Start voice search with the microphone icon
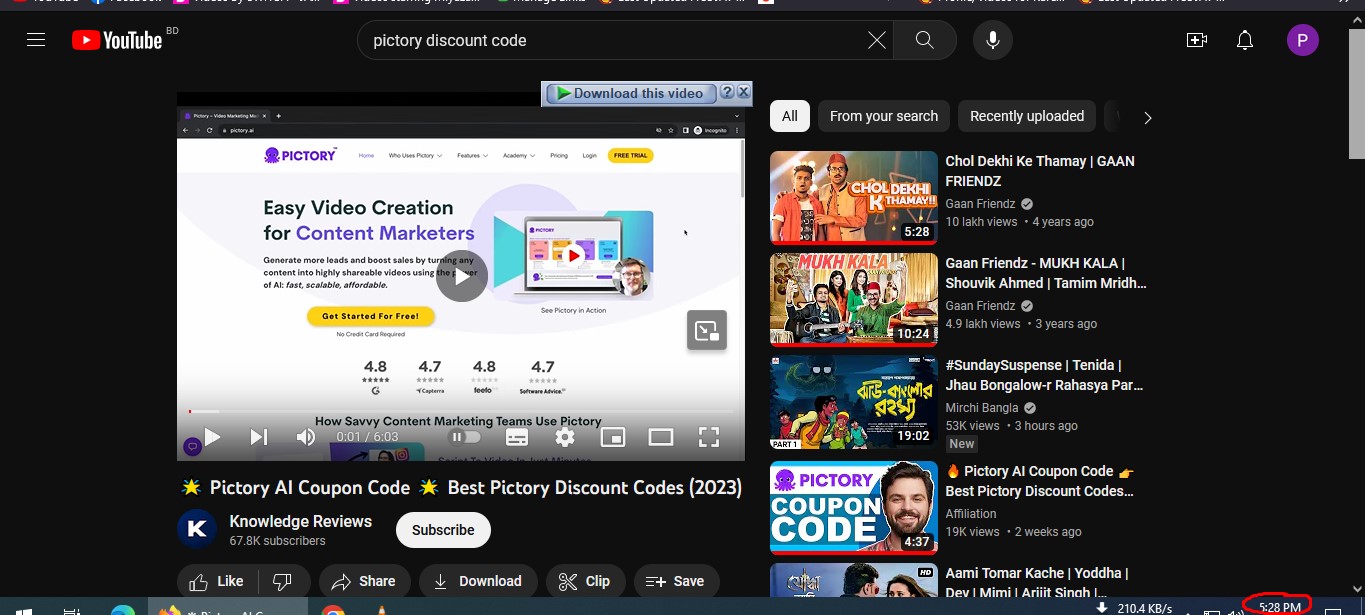The image size is (1365, 615). coord(992,40)
